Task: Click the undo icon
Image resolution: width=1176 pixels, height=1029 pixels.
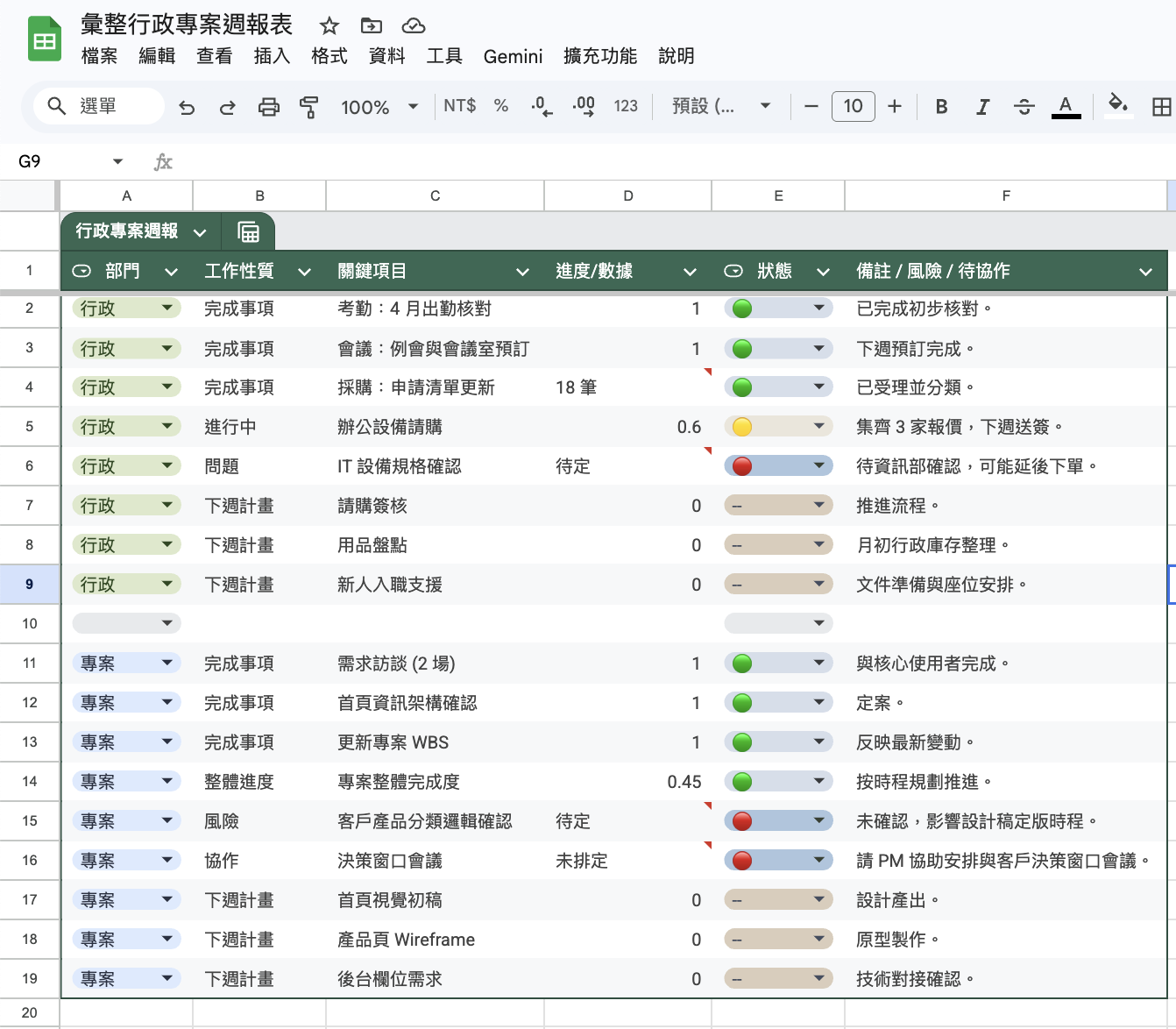Action: tap(187, 106)
